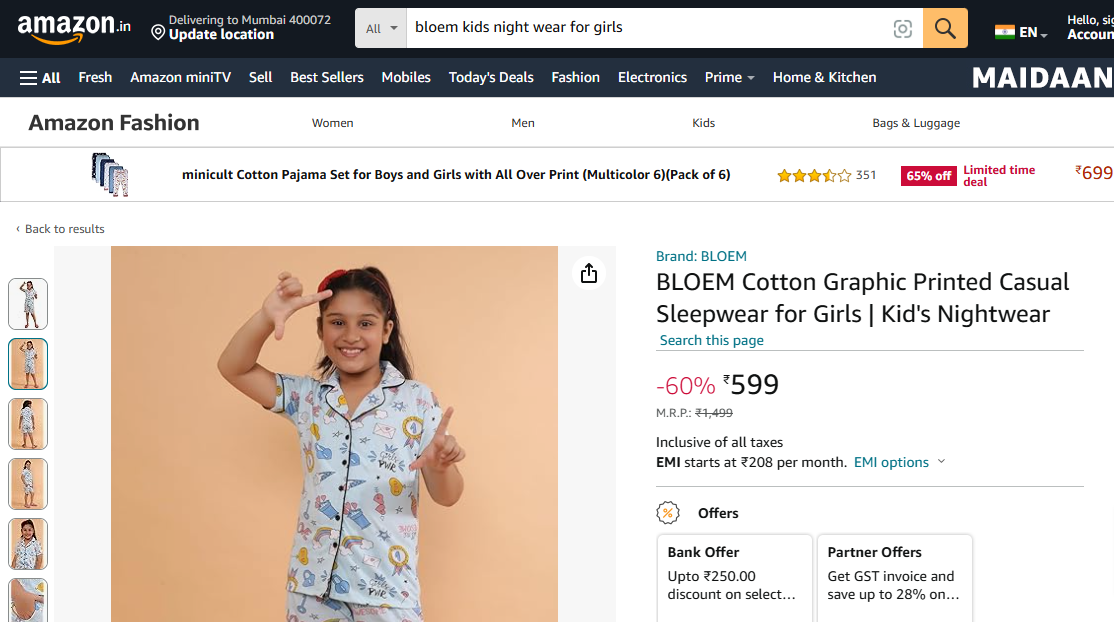
Task: Click the Offers percent badge icon
Action: pos(667,513)
